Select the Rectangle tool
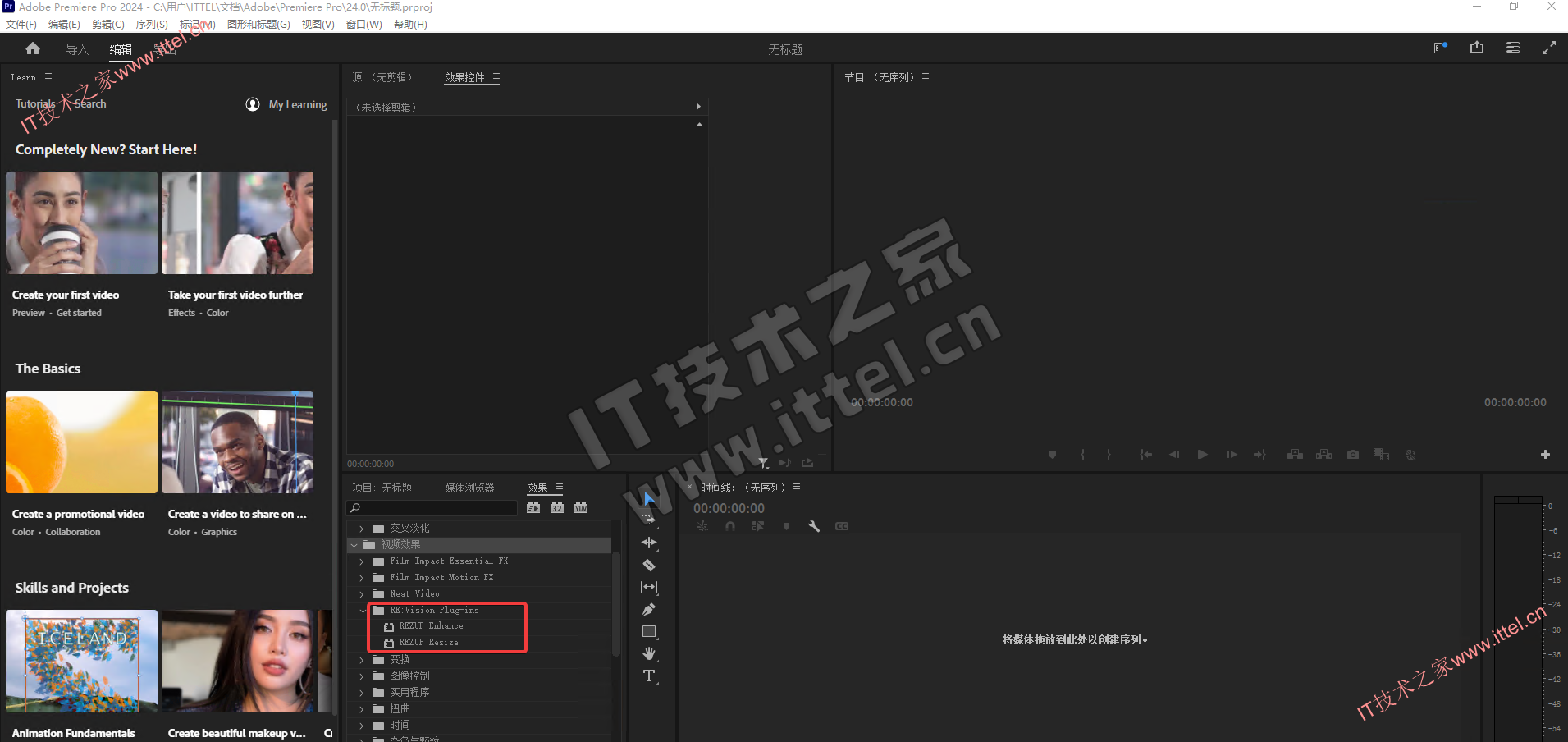This screenshot has width=1568, height=742. (649, 632)
